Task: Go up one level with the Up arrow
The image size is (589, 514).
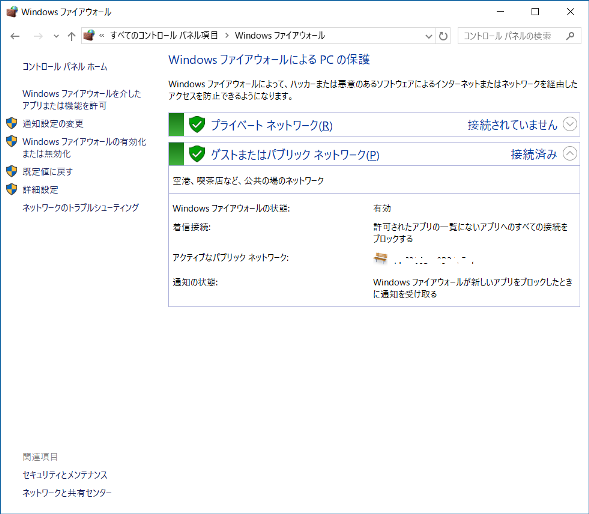Action: pos(71,36)
